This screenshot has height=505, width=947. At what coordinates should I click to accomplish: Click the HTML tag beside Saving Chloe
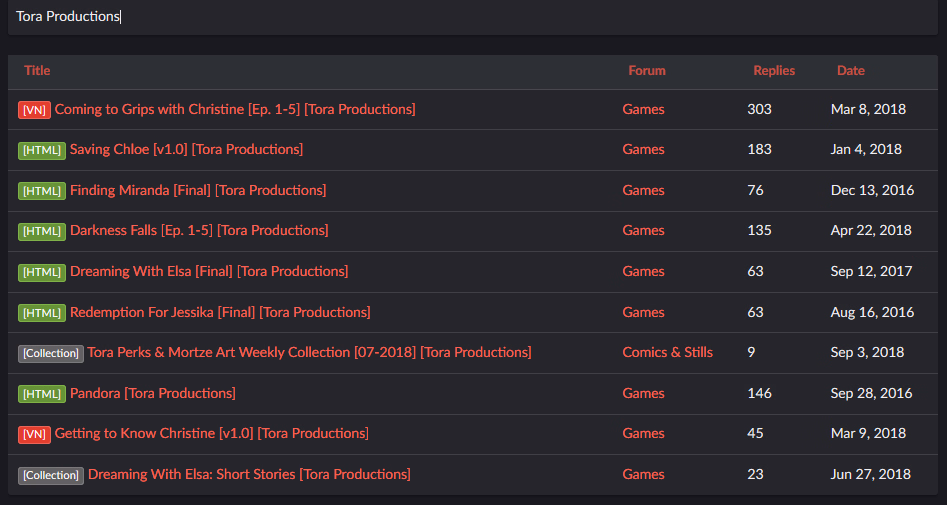point(42,150)
